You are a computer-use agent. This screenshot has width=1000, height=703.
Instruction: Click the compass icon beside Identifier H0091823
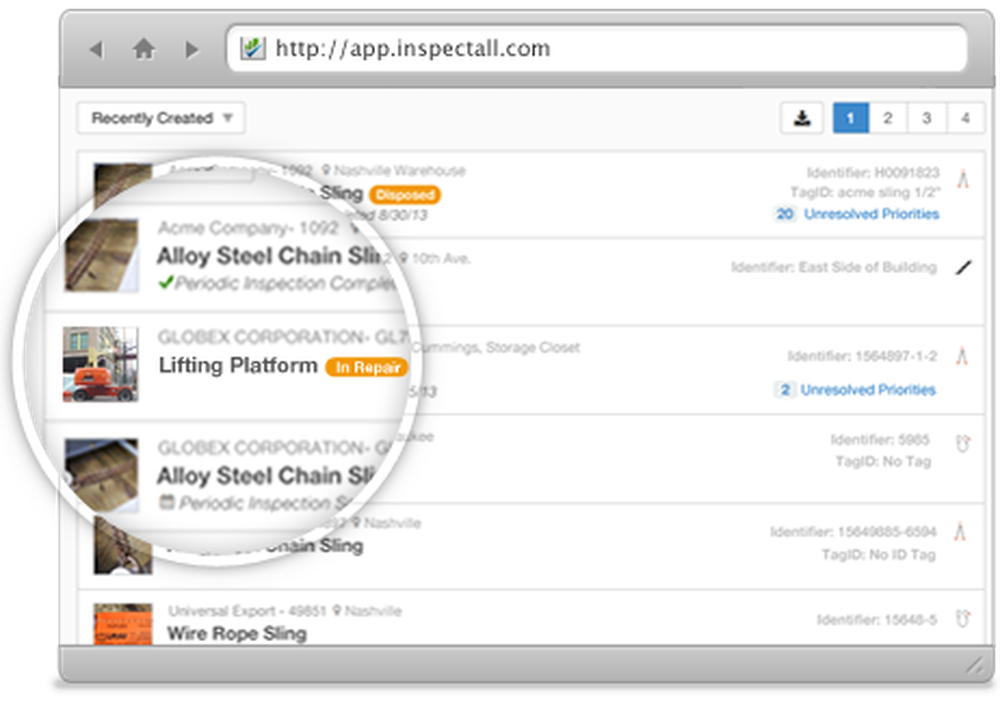[963, 179]
